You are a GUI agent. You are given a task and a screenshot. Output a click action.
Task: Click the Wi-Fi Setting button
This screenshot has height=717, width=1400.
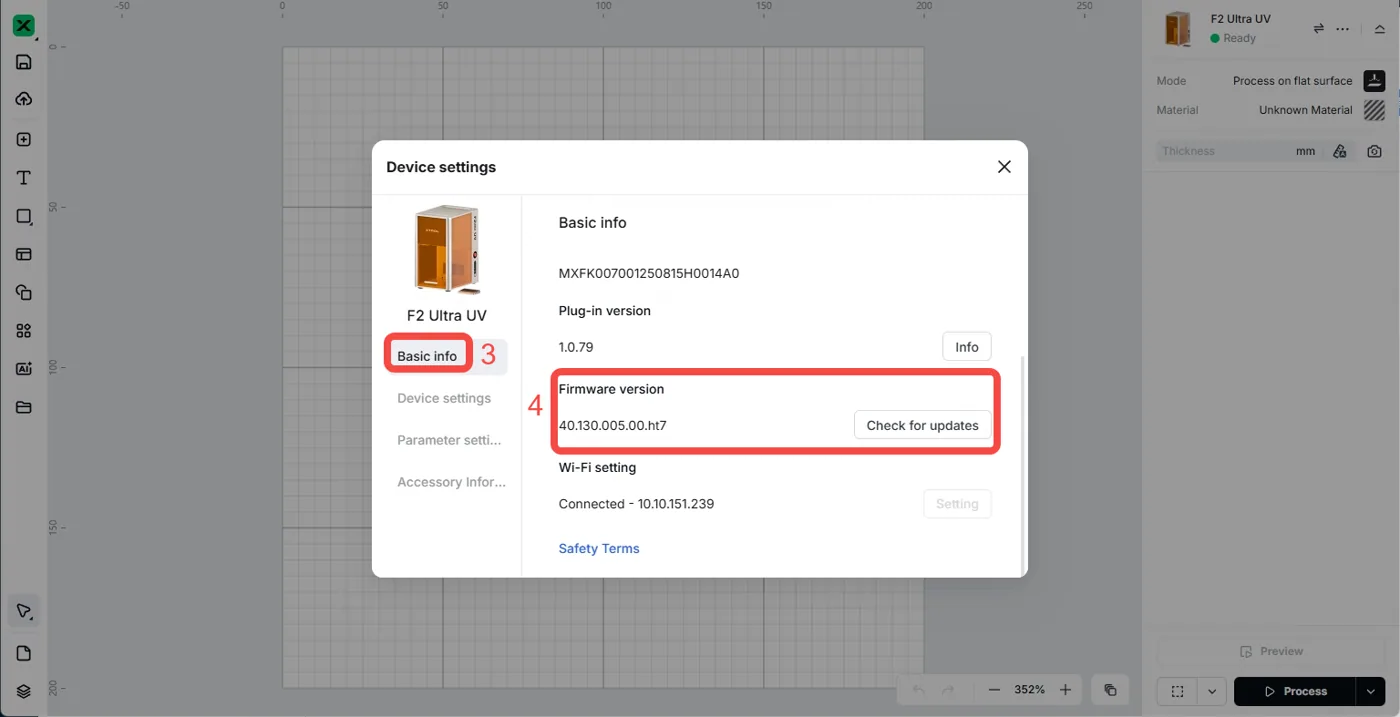tap(957, 504)
